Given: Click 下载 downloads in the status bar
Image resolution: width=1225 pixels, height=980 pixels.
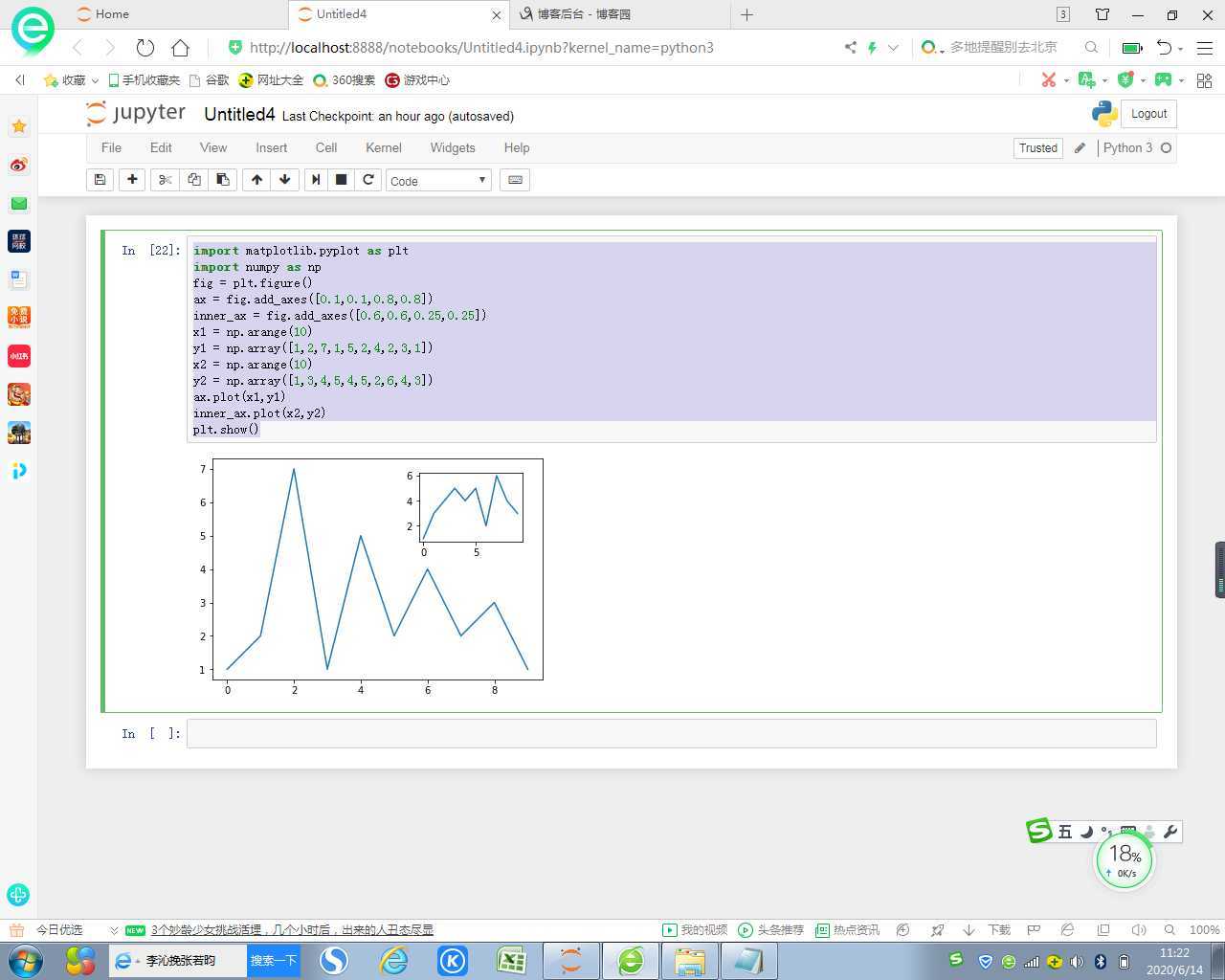Looking at the screenshot, I should point(998,930).
